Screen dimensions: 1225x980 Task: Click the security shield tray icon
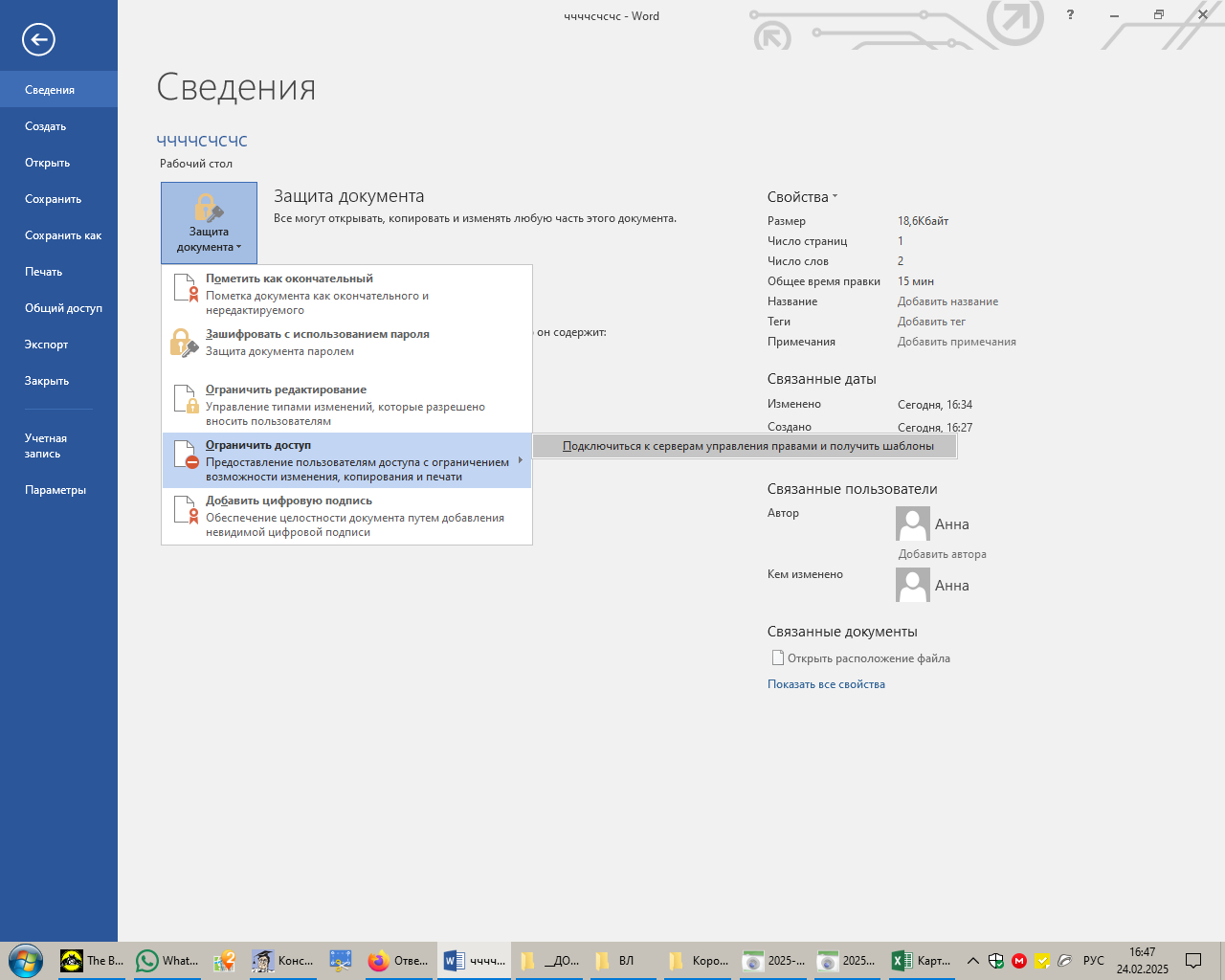996,961
